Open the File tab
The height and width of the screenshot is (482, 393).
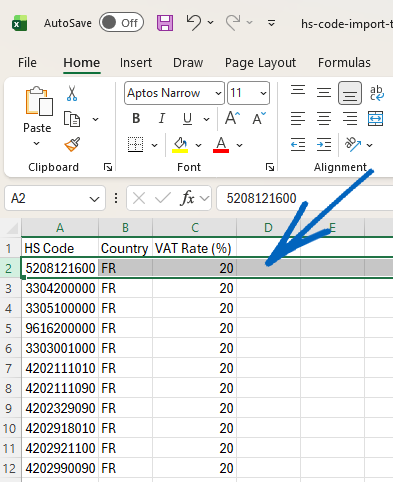(27, 63)
